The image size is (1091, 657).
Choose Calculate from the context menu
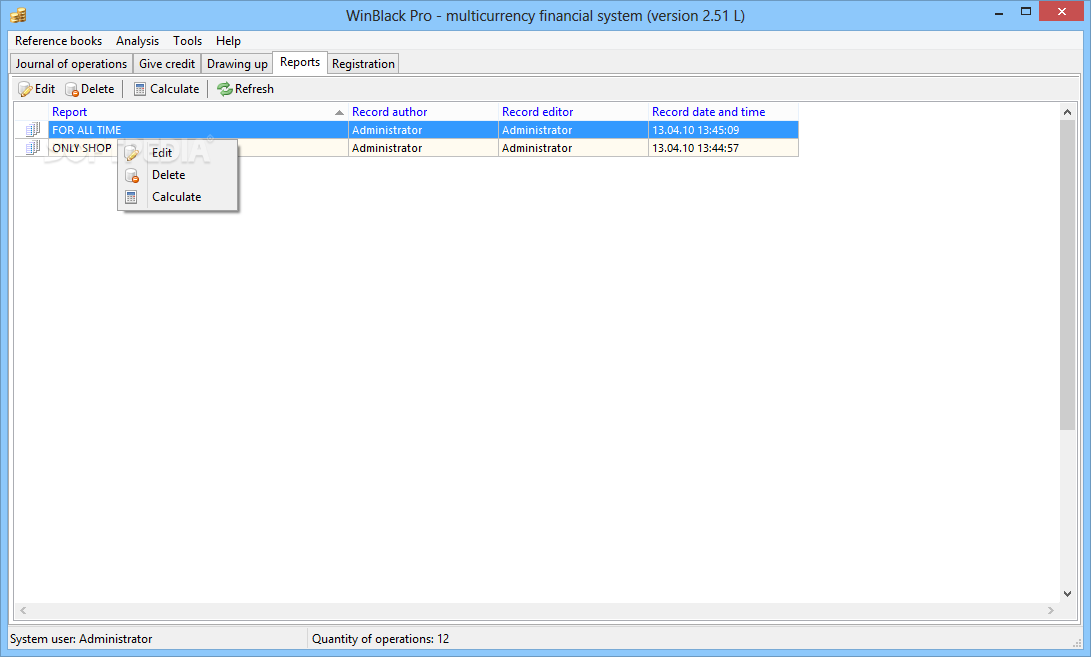click(x=178, y=197)
